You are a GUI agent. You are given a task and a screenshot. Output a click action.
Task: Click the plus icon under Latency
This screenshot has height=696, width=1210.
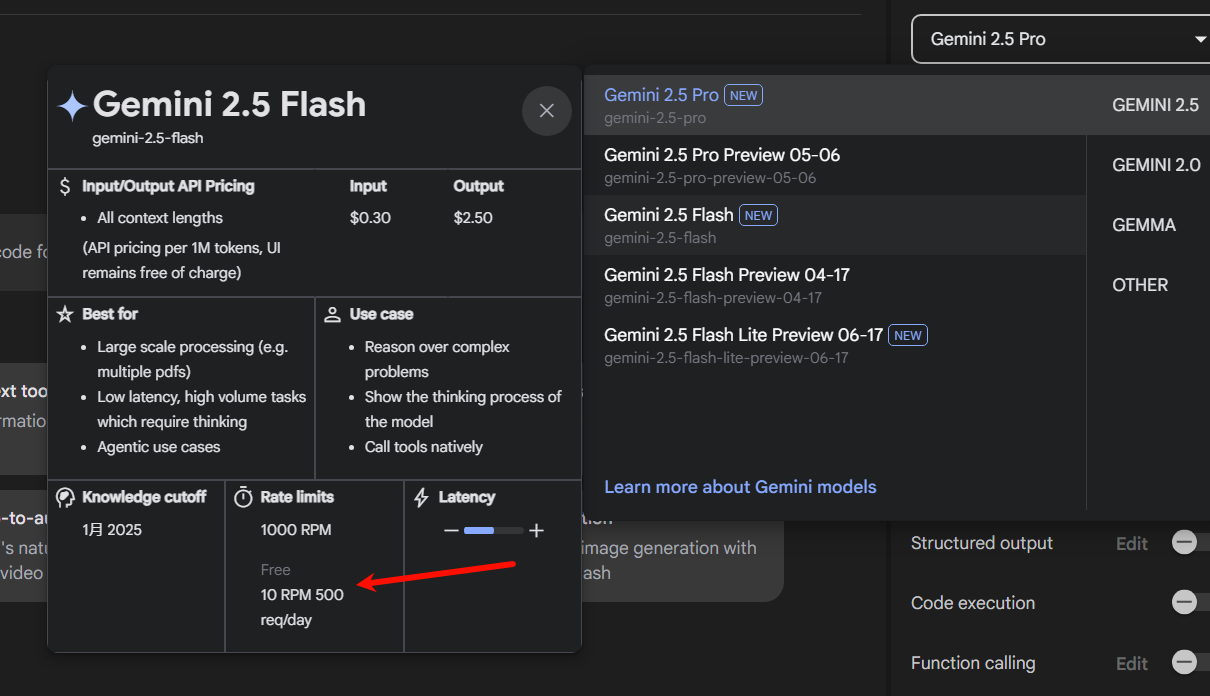click(536, 531)
